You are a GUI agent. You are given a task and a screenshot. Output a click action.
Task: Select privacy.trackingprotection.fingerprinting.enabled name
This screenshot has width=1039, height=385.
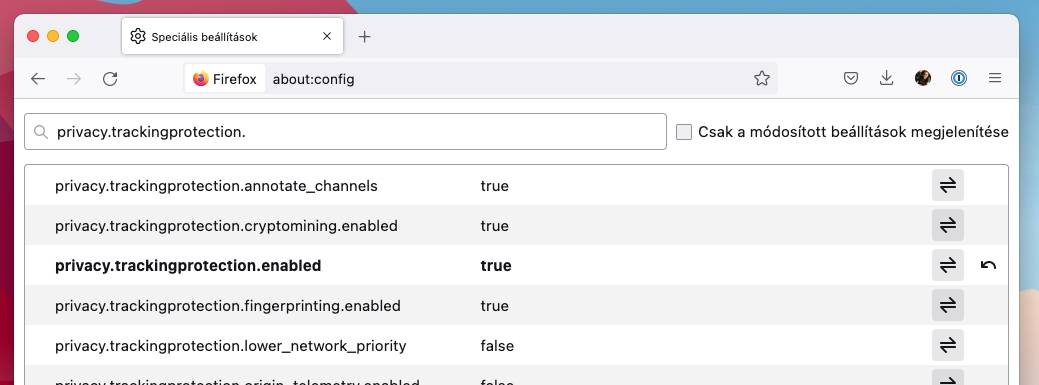coord(228,306)
